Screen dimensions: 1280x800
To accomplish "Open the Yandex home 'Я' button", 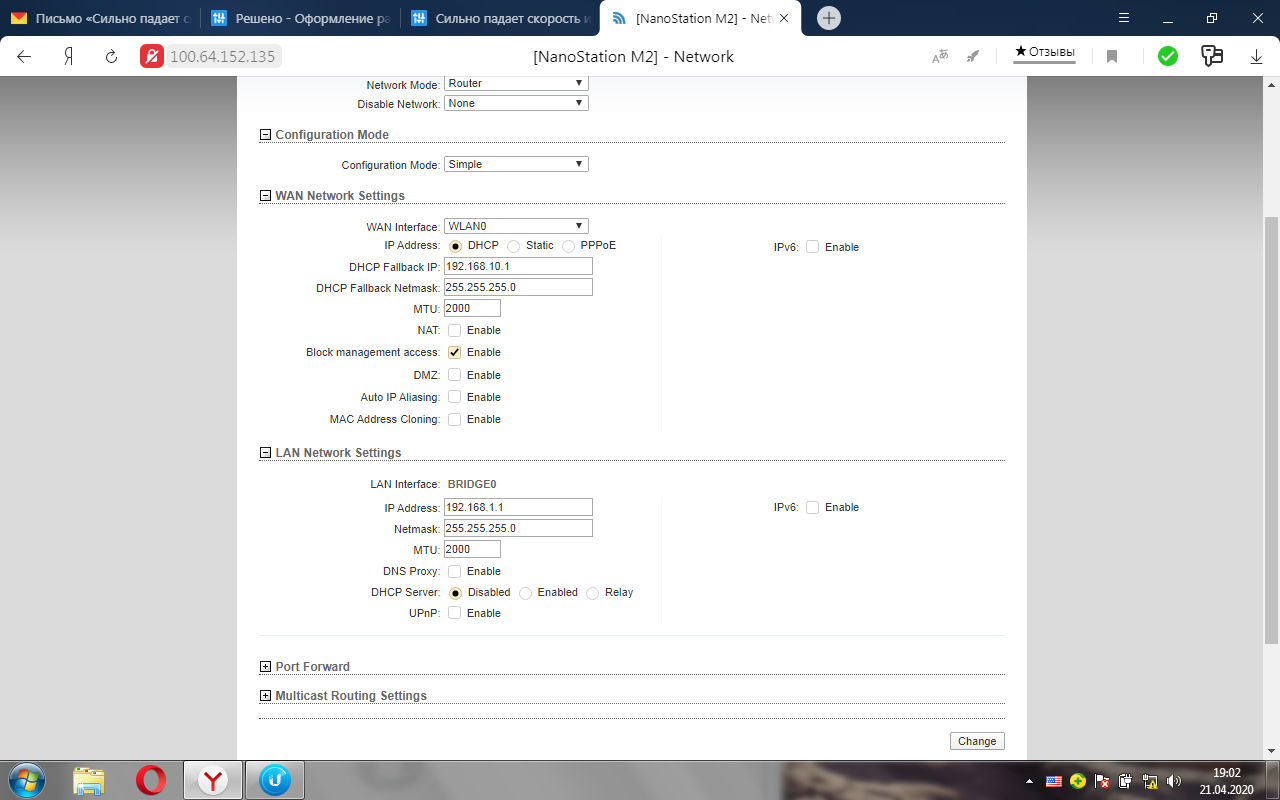I will (68, 57).
